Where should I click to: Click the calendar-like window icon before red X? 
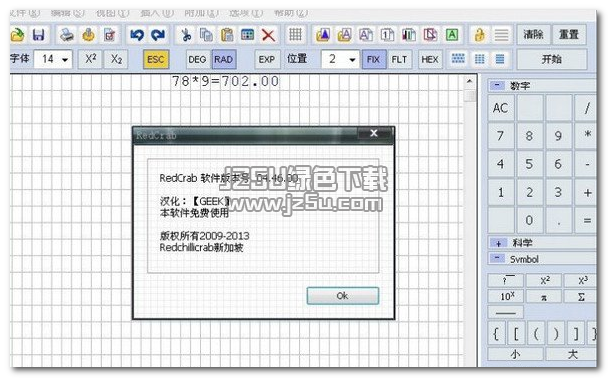tap(247, 35)
